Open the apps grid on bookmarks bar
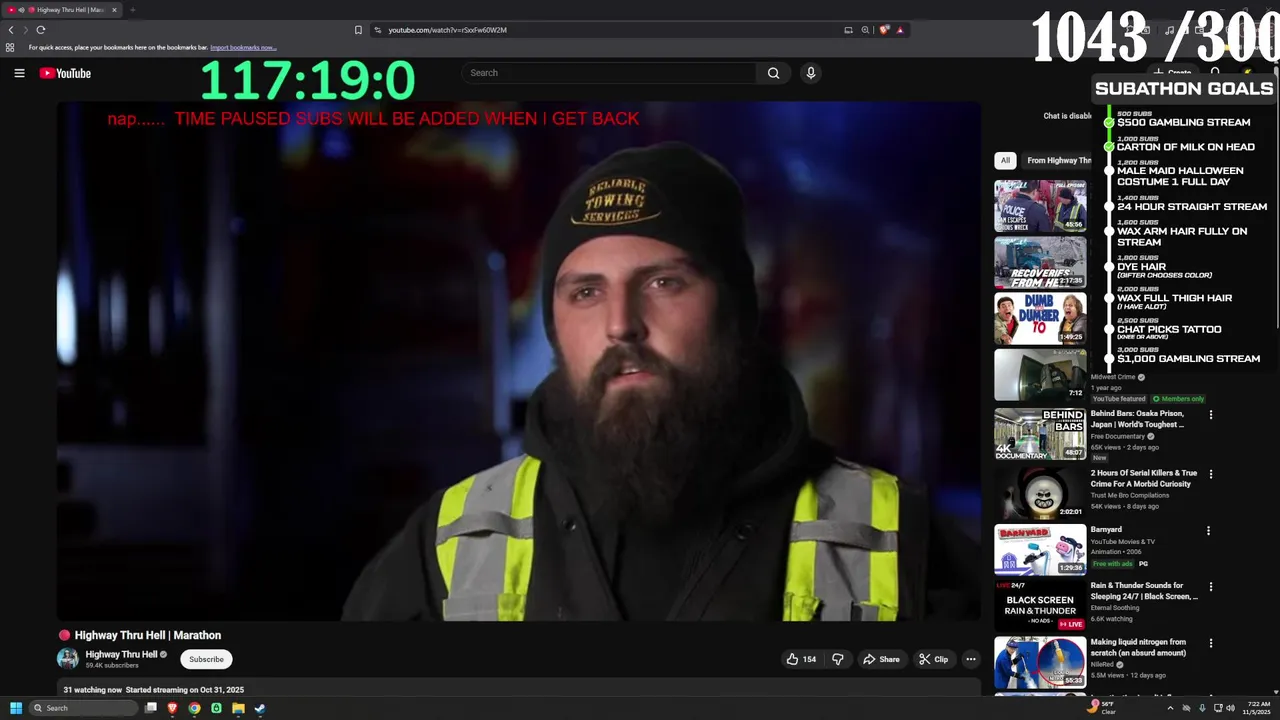The width and height of the screenshot is (1280, 720). point(10,47)
